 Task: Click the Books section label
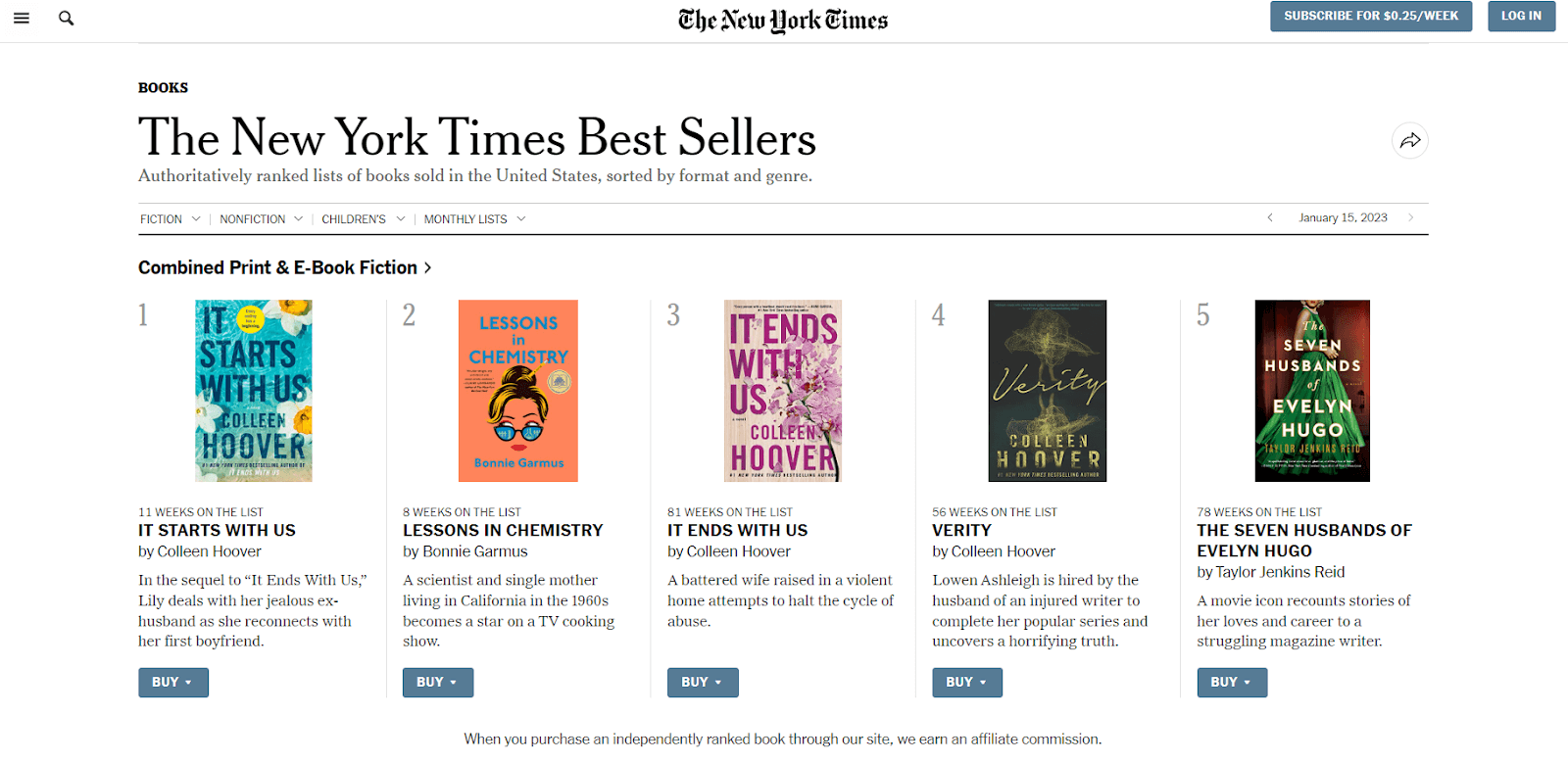163,88
